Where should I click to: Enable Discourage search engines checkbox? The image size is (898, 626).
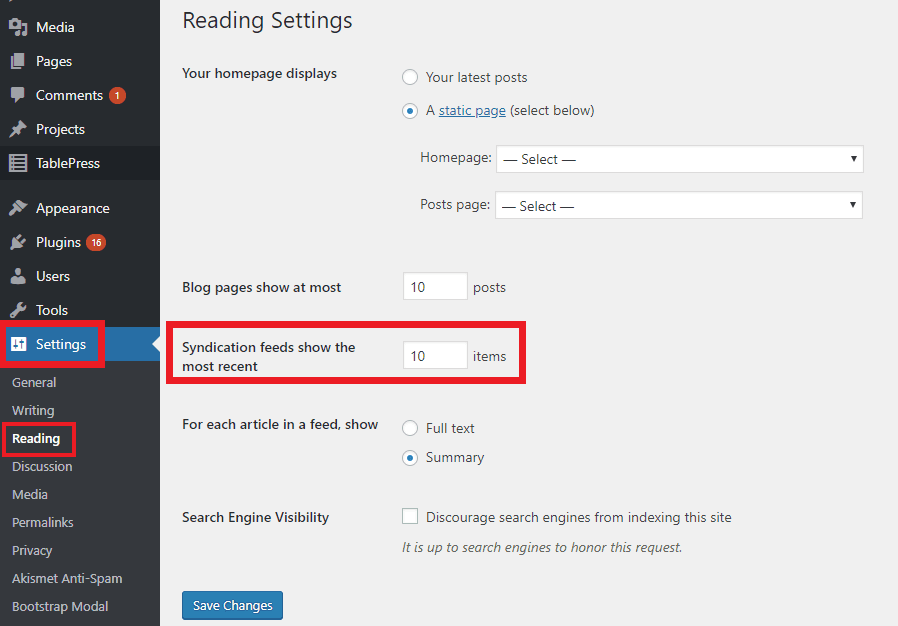(x=409, y=516)
